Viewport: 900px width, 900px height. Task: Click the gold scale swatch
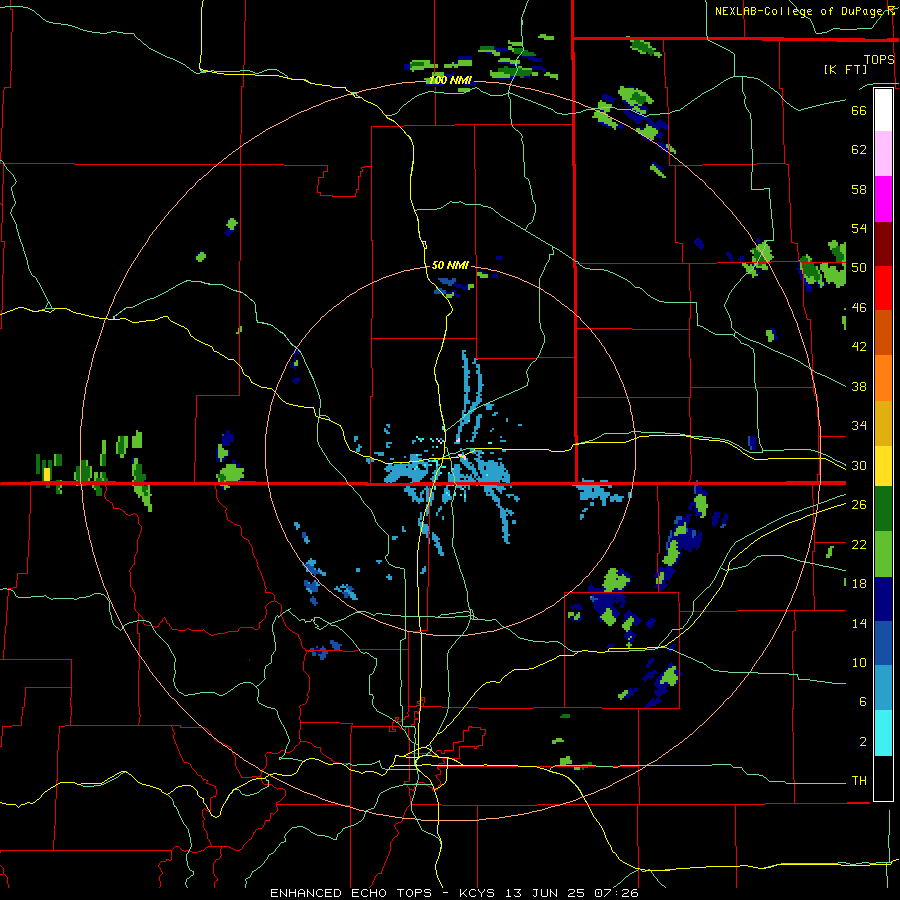883,423
